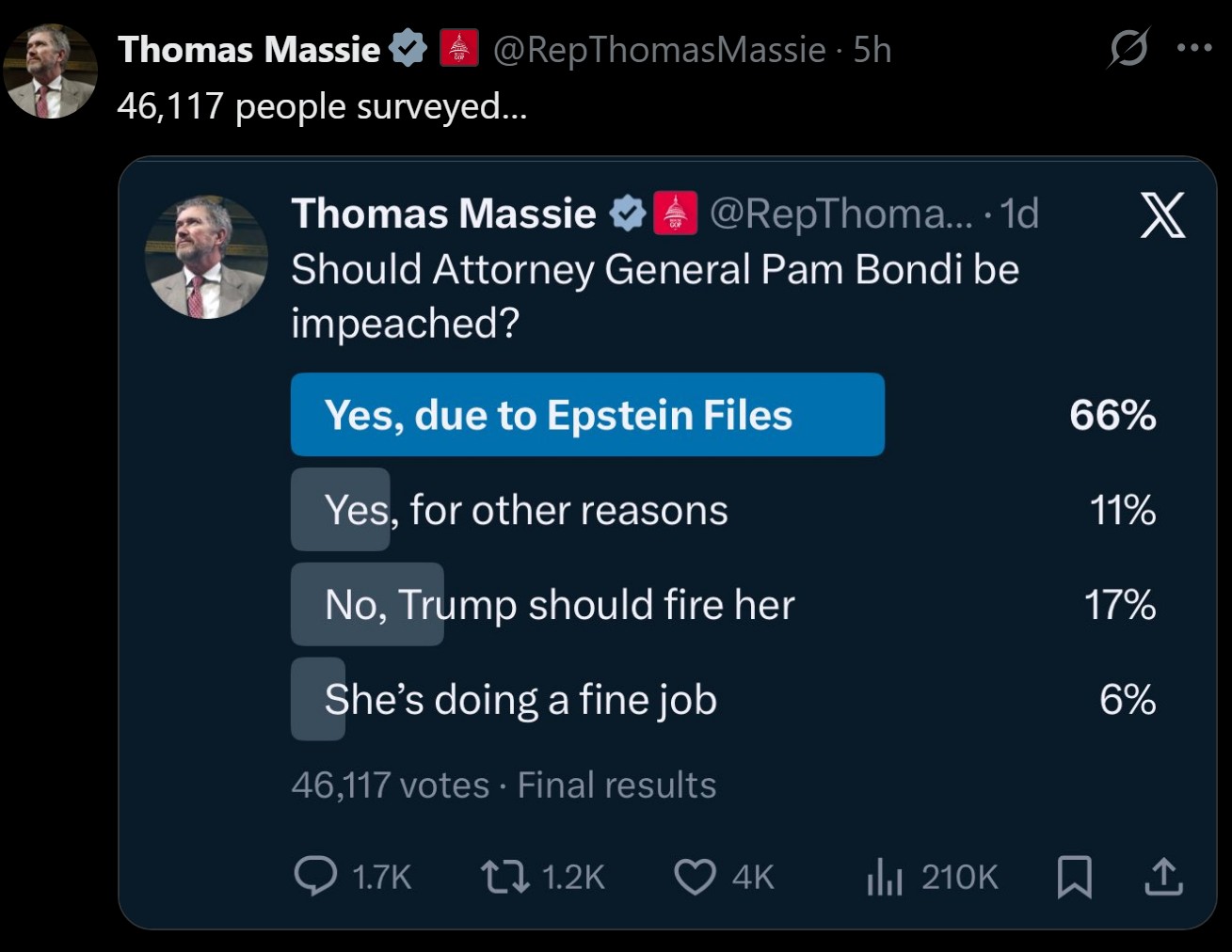The image size is (1232, 952).
Task: Like the post with heart icon
Action: (695, 877)
